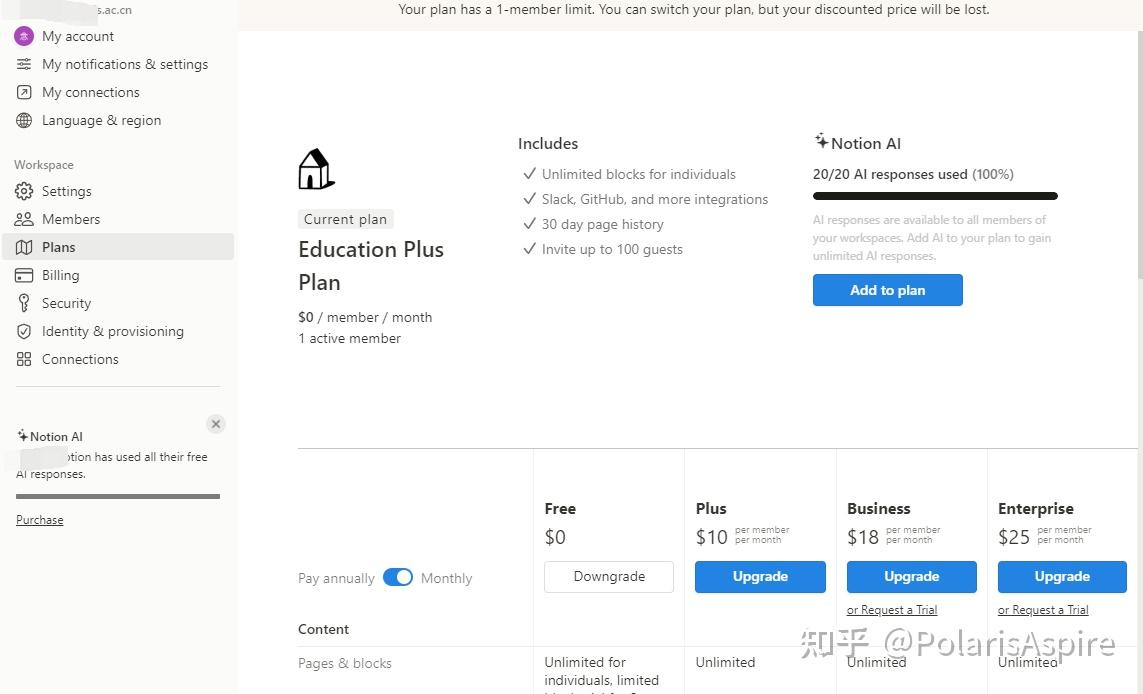The width and height of the screenshot is (1143, 694).
Task: Downgrade to the Free plan
Action: point(608,577)
